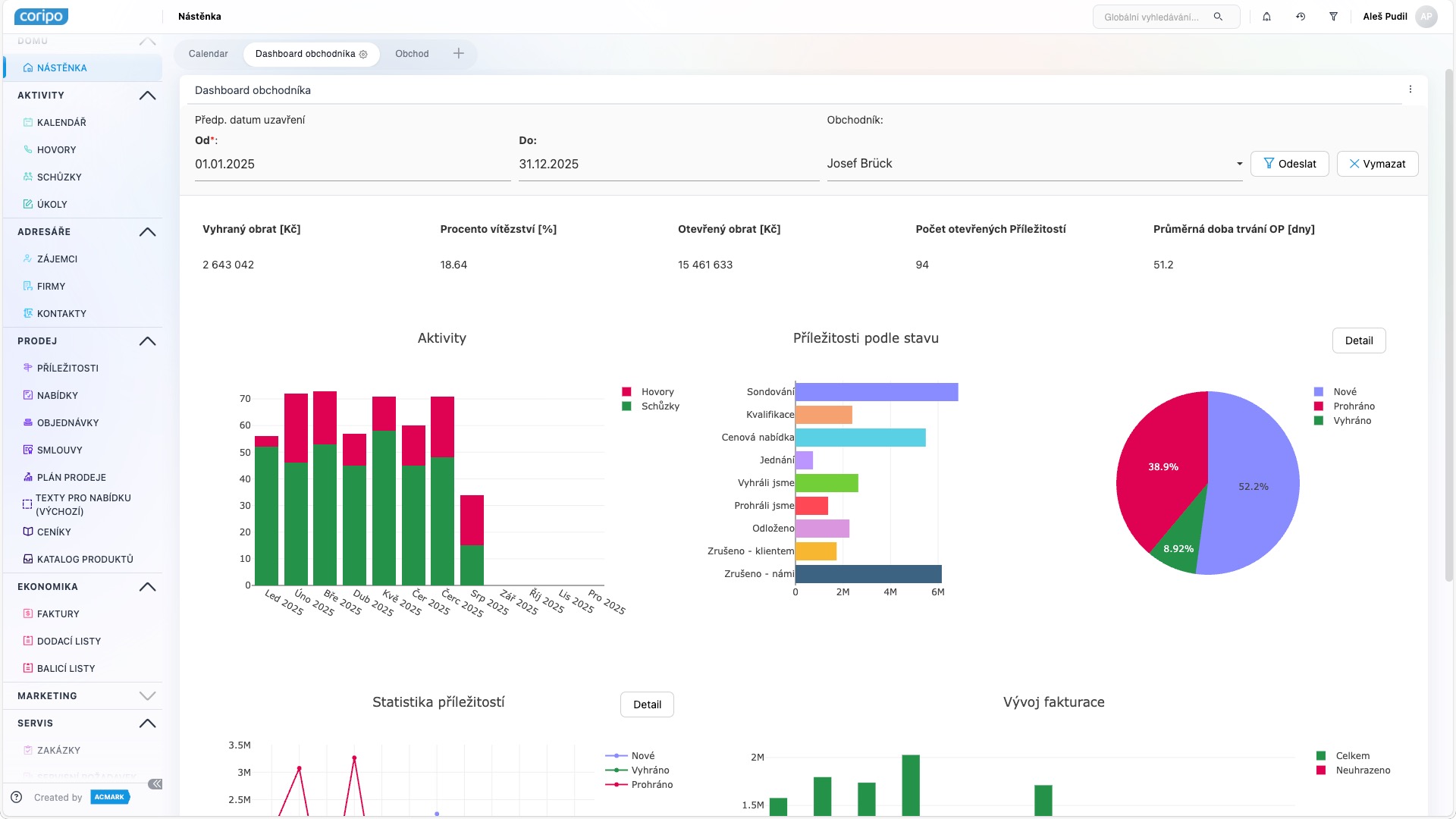Toggle Neuhrazeno series in Vývoj fakturace legend
The height and width of the screenshot is (819, 1456).
[1362, 770]
